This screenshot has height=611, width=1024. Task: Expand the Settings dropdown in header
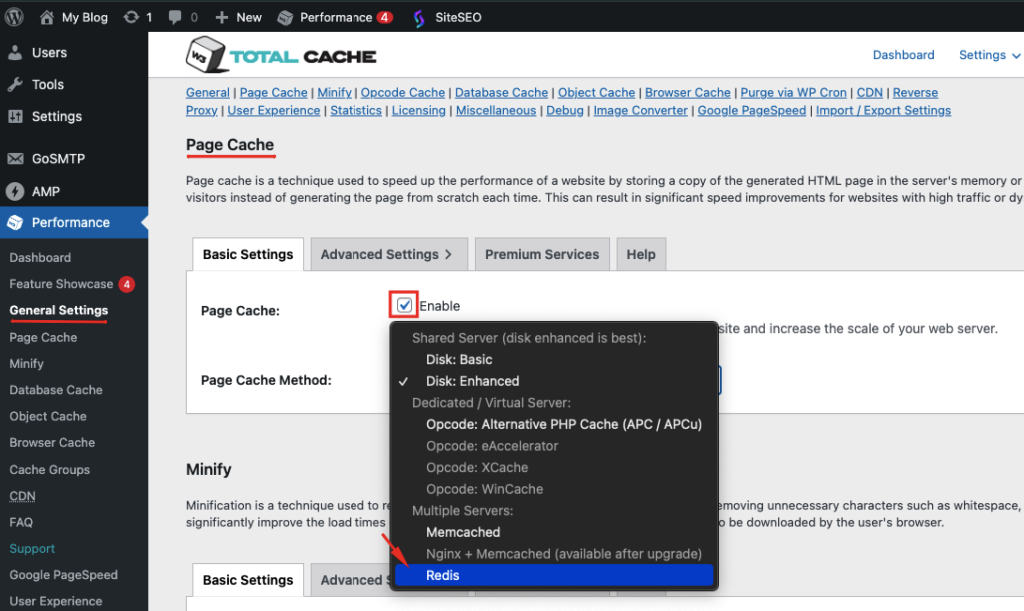(x=989, y=55)
